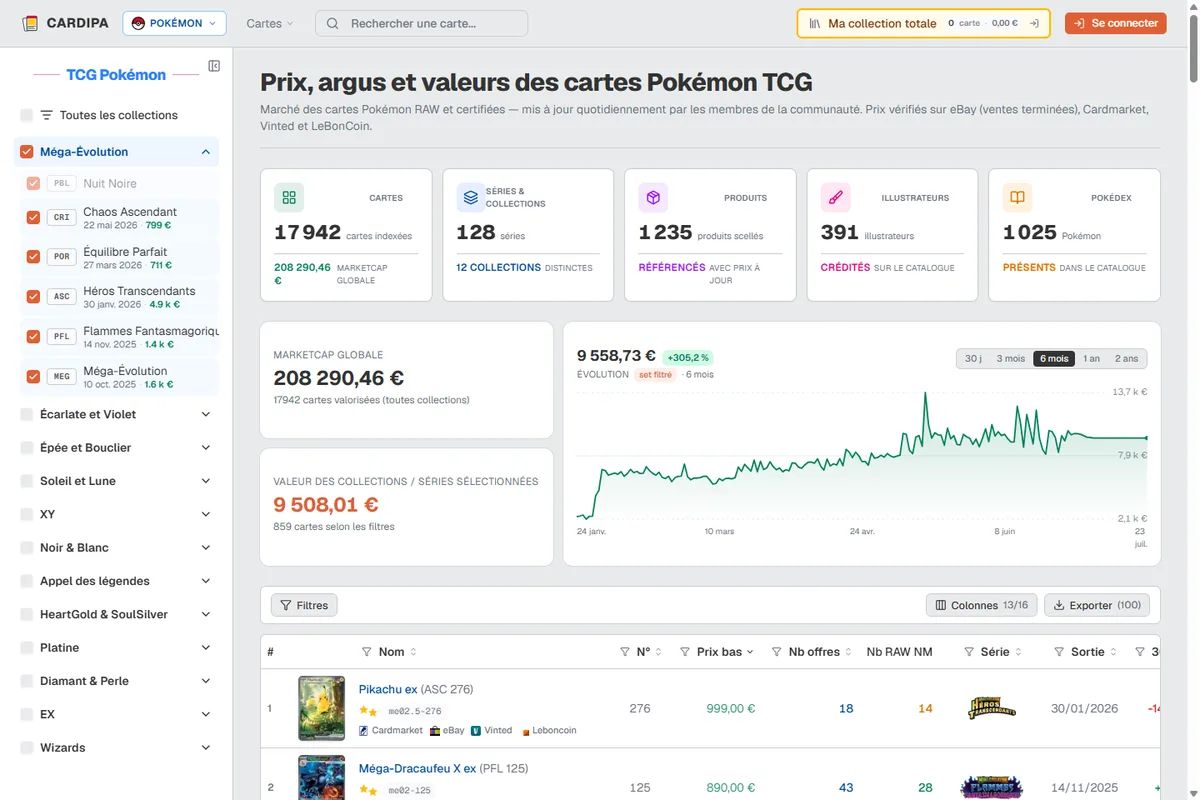Click filter icon on Série column
Image resolution: width=1200 pixels, height=800 pixels.
tap(969, 652)
